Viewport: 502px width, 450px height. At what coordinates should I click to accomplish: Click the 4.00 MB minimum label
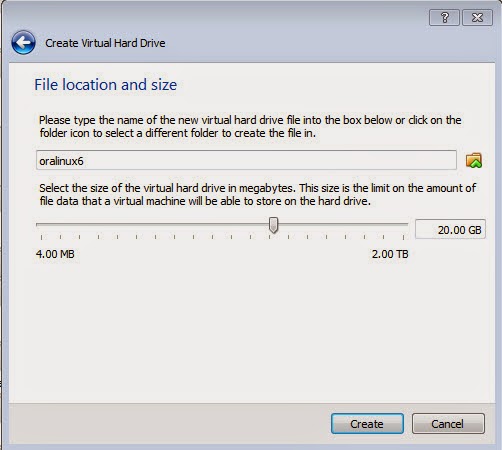click(x=55, y=254)
